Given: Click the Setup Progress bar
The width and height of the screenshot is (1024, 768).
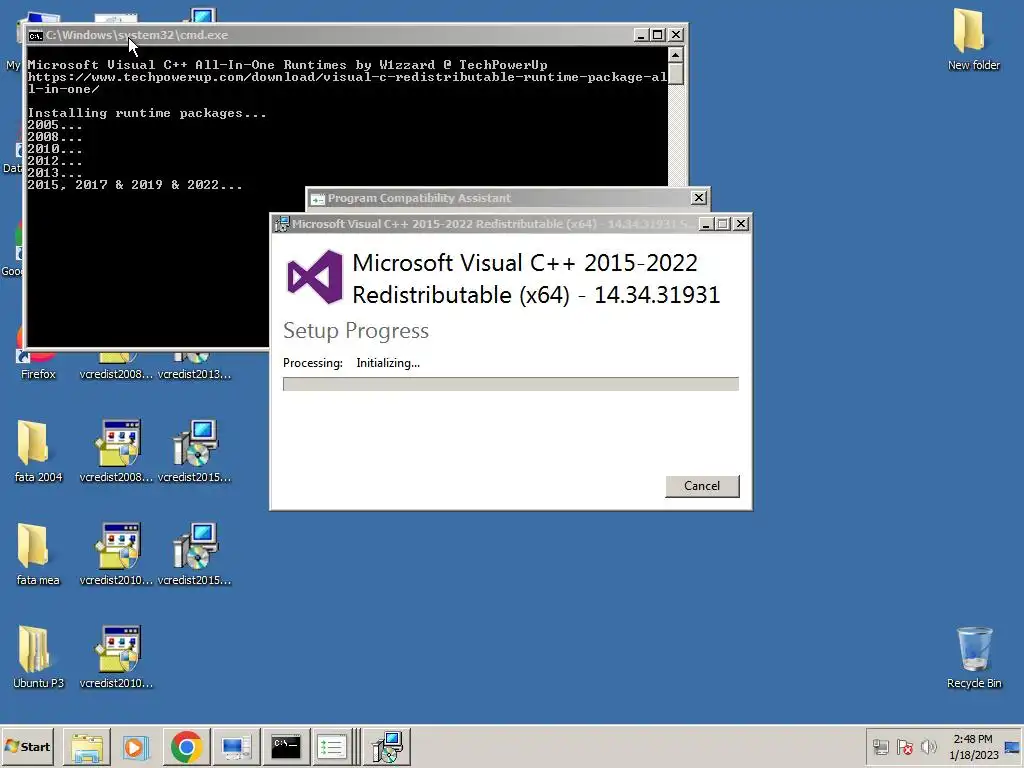Looking at the screenshot, I should (511, 384).
